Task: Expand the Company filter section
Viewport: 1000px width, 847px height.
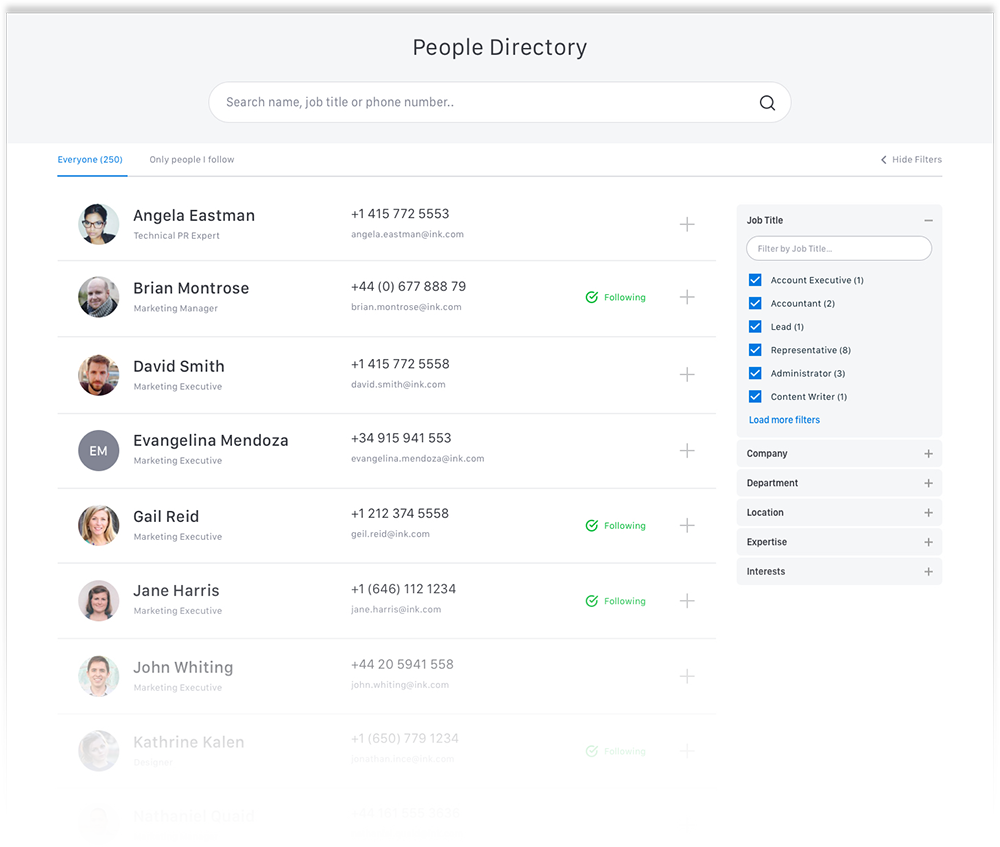Action: (x=928, y=453)
